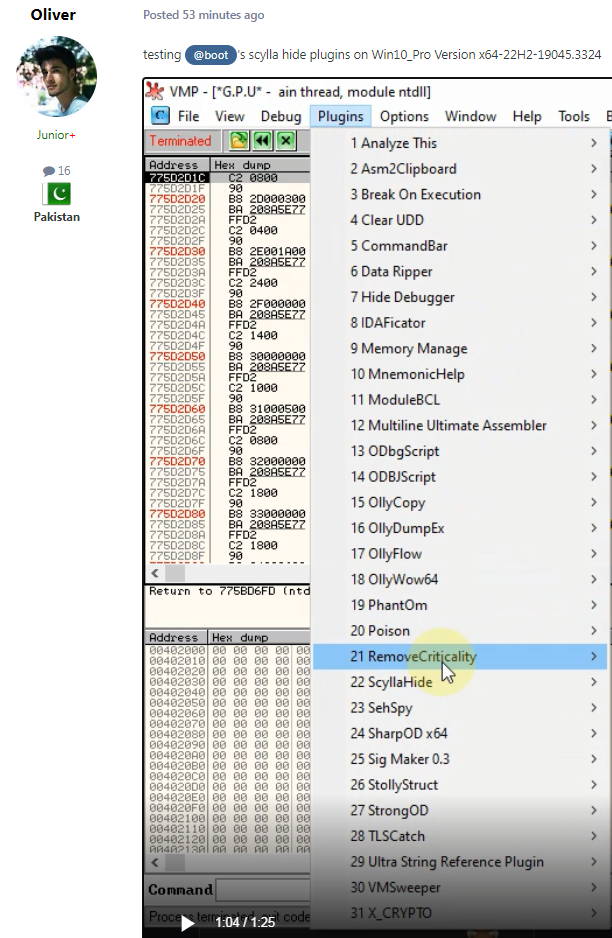This screenshot has width=612, height=938.
Task: Open the Debug menu
Action: tap(281, 116)
